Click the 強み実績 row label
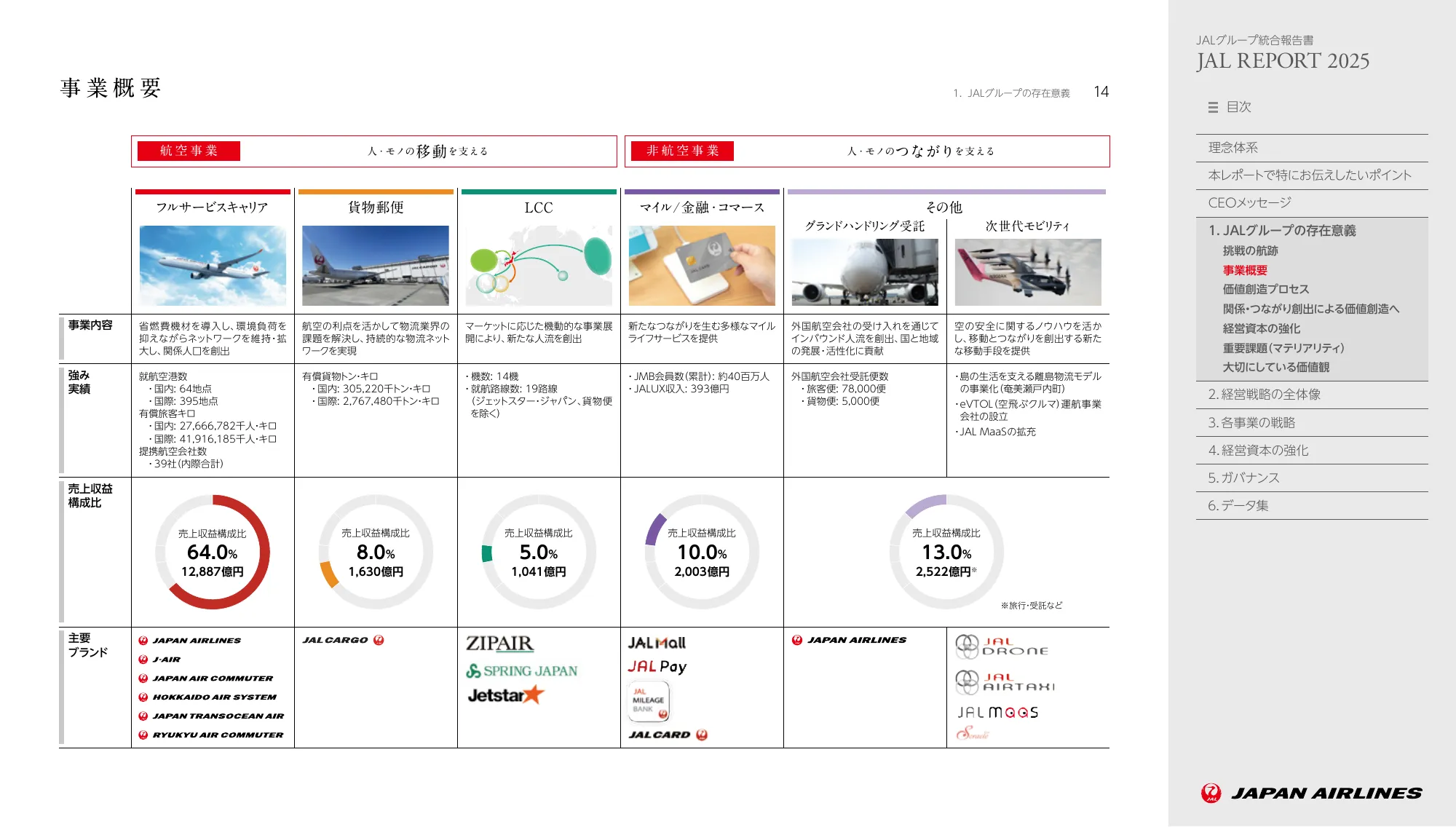This screenshot has height=827, width=1456. [x=79, y=382]
